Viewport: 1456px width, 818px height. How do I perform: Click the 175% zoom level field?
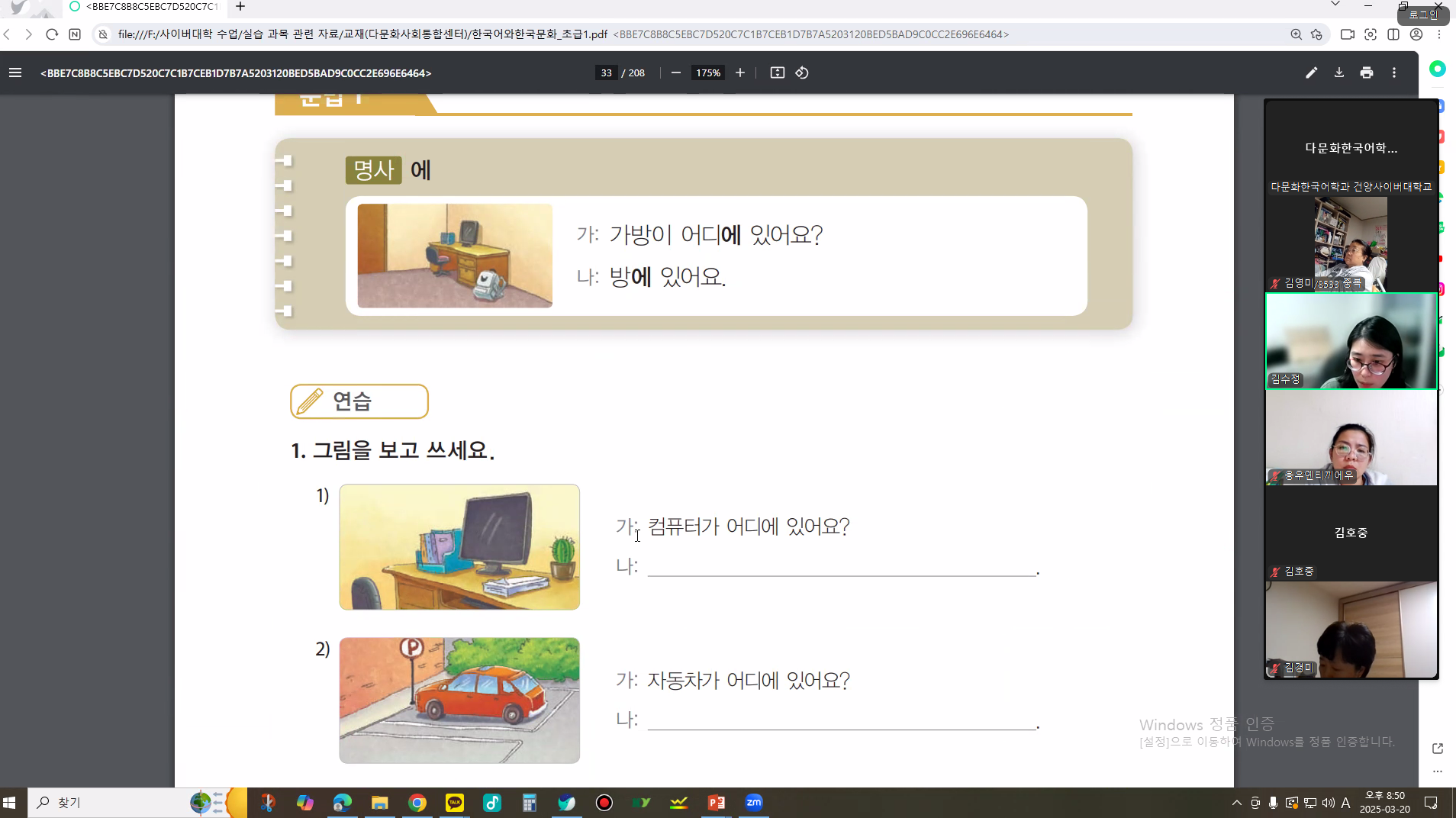click(707, 73)
